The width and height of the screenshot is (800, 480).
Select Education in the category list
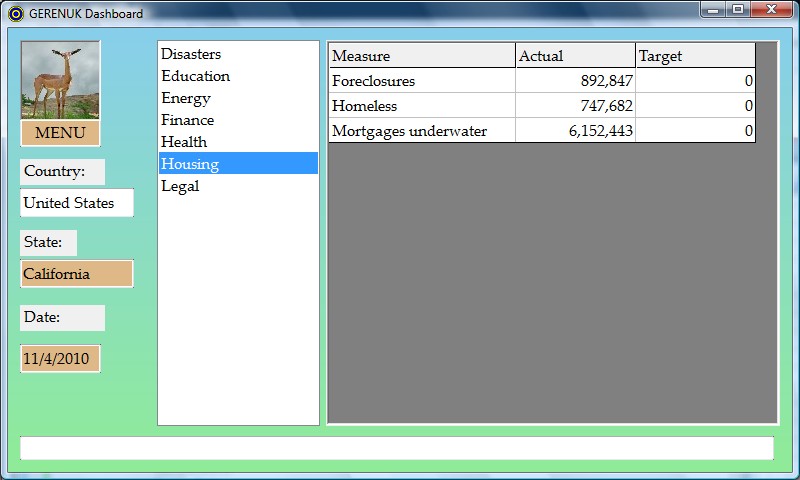(x=195, y=76)
